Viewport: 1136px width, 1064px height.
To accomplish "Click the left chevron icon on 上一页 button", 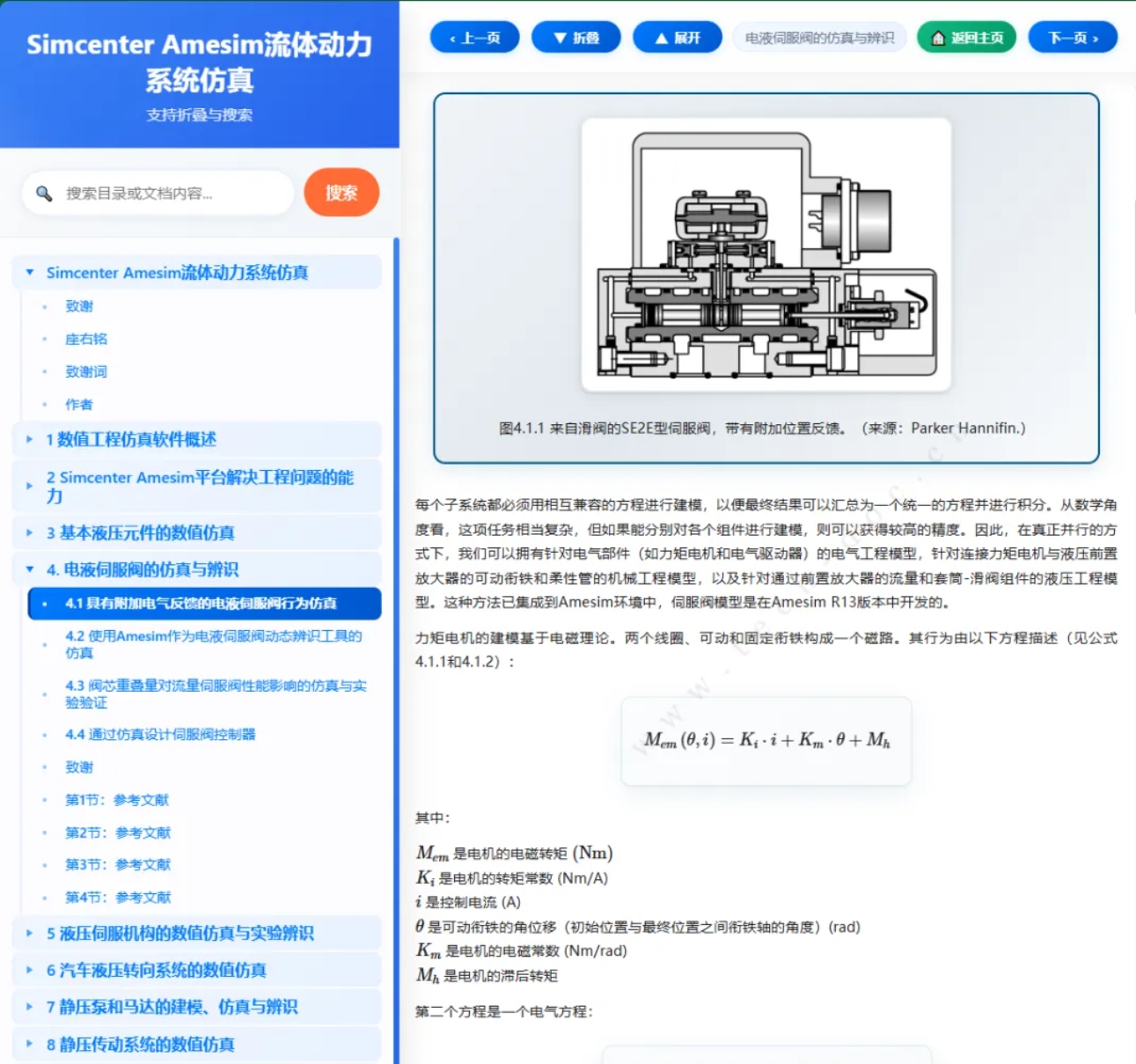I will tap(451, 37).
